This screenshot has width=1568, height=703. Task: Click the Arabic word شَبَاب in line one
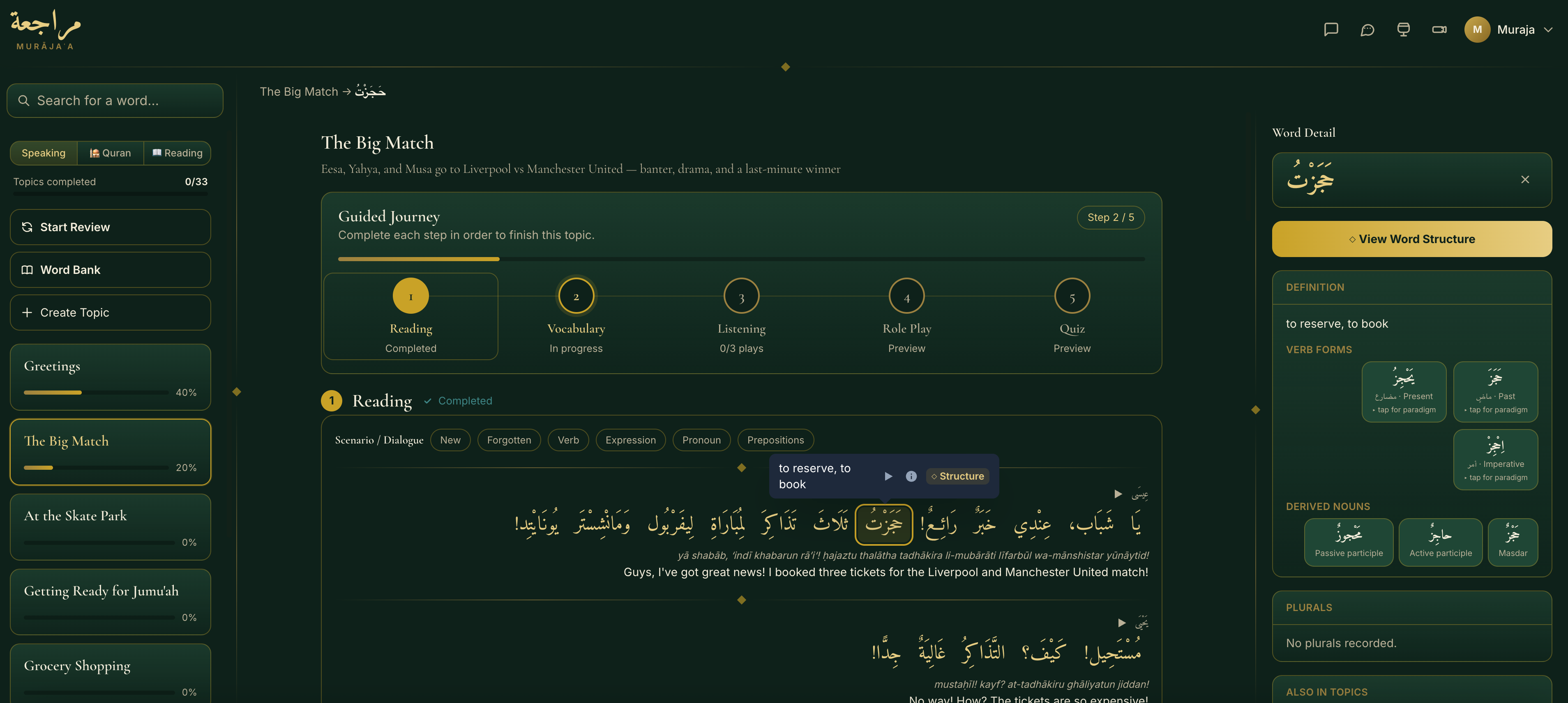coord(1091,523)
